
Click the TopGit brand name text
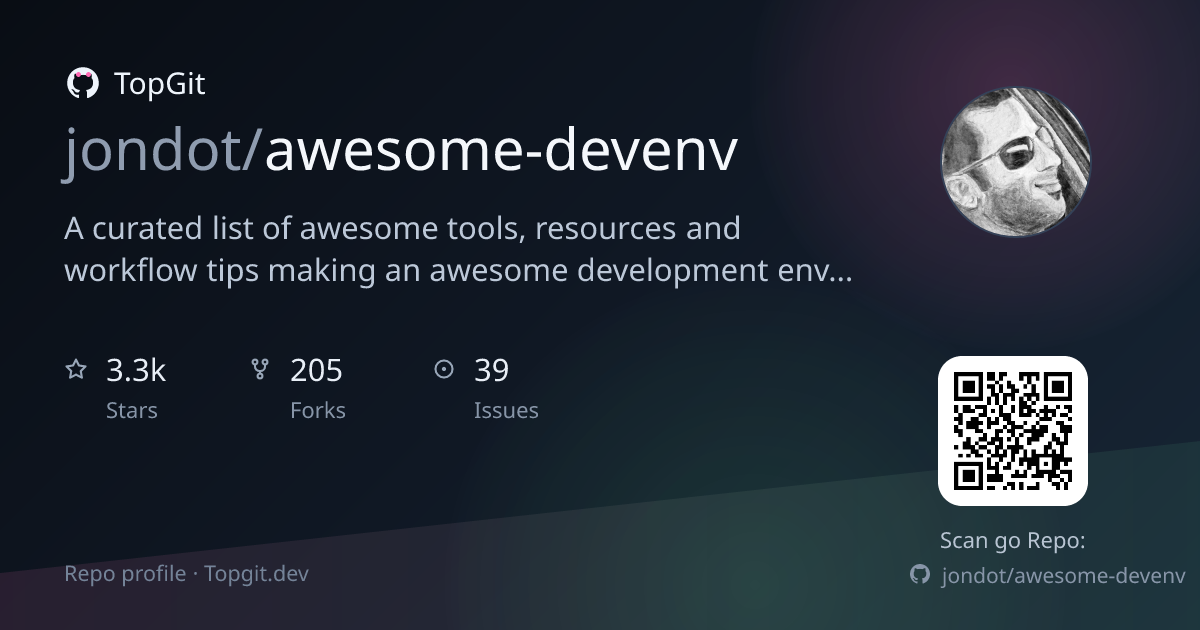click(160, 85)
